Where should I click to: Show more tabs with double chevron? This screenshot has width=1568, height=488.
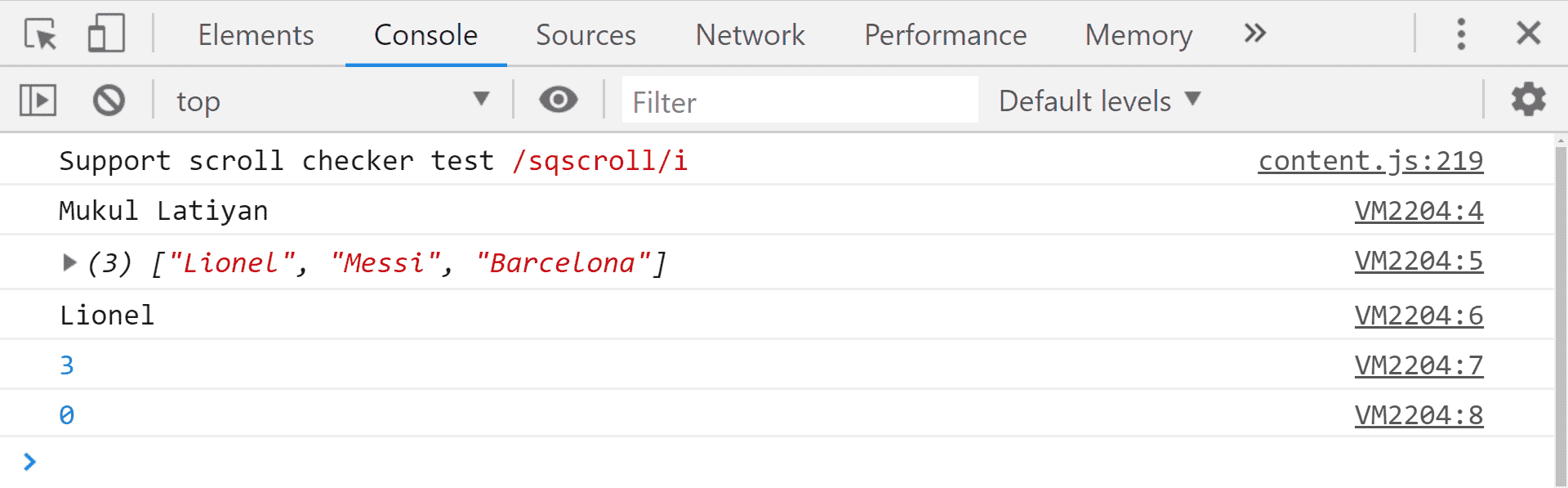click(x=1255, y=34)
